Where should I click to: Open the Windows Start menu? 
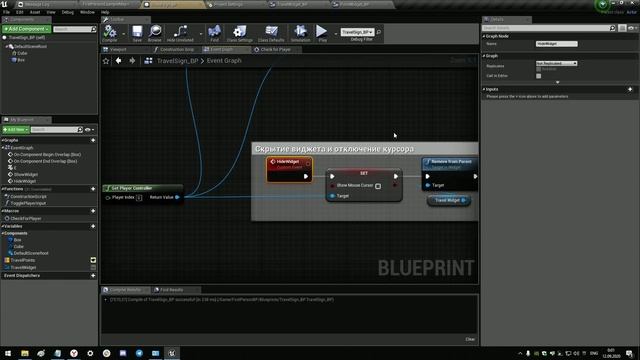click(x=8, y=353)
